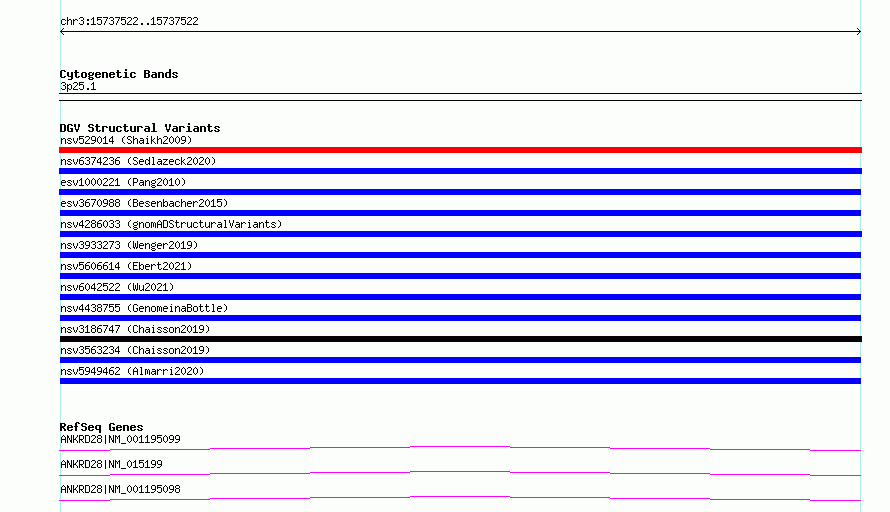Open the nsv3563234 (Chaisson2019) label
The height and width of the screenshot is (512, 890).
(x=135, y=350)
